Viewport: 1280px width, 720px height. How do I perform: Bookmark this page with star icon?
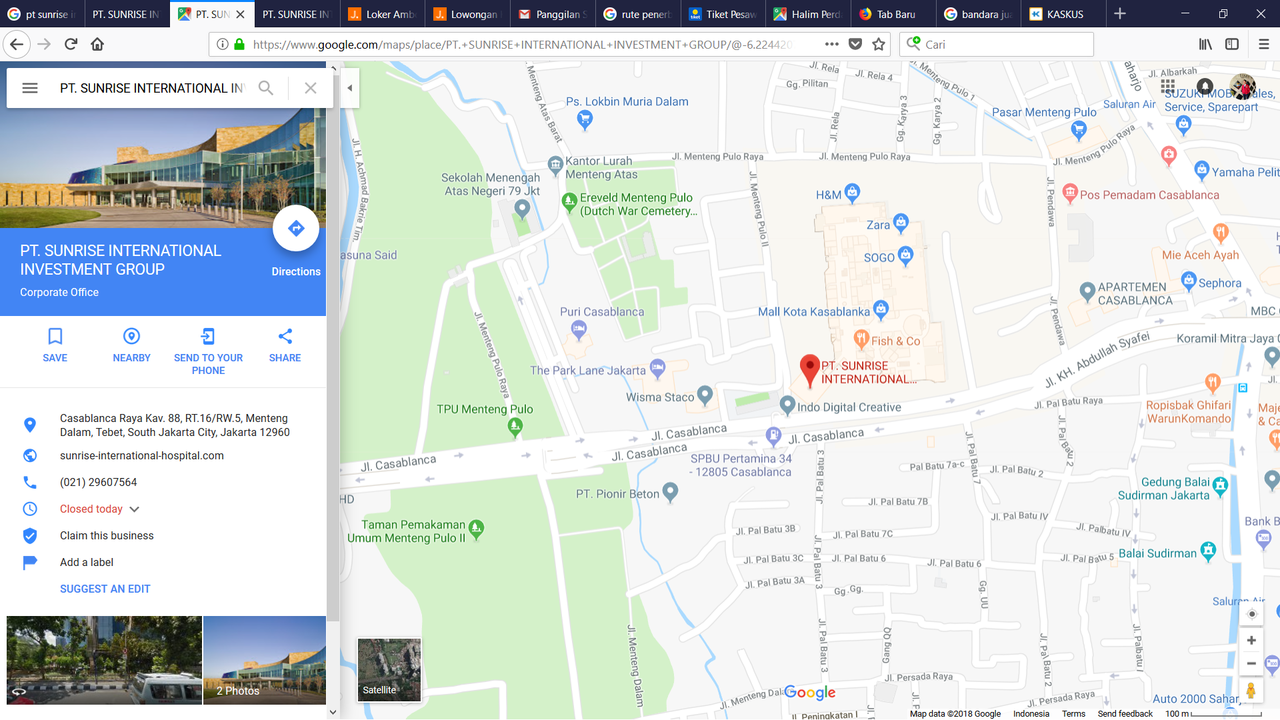879,44
